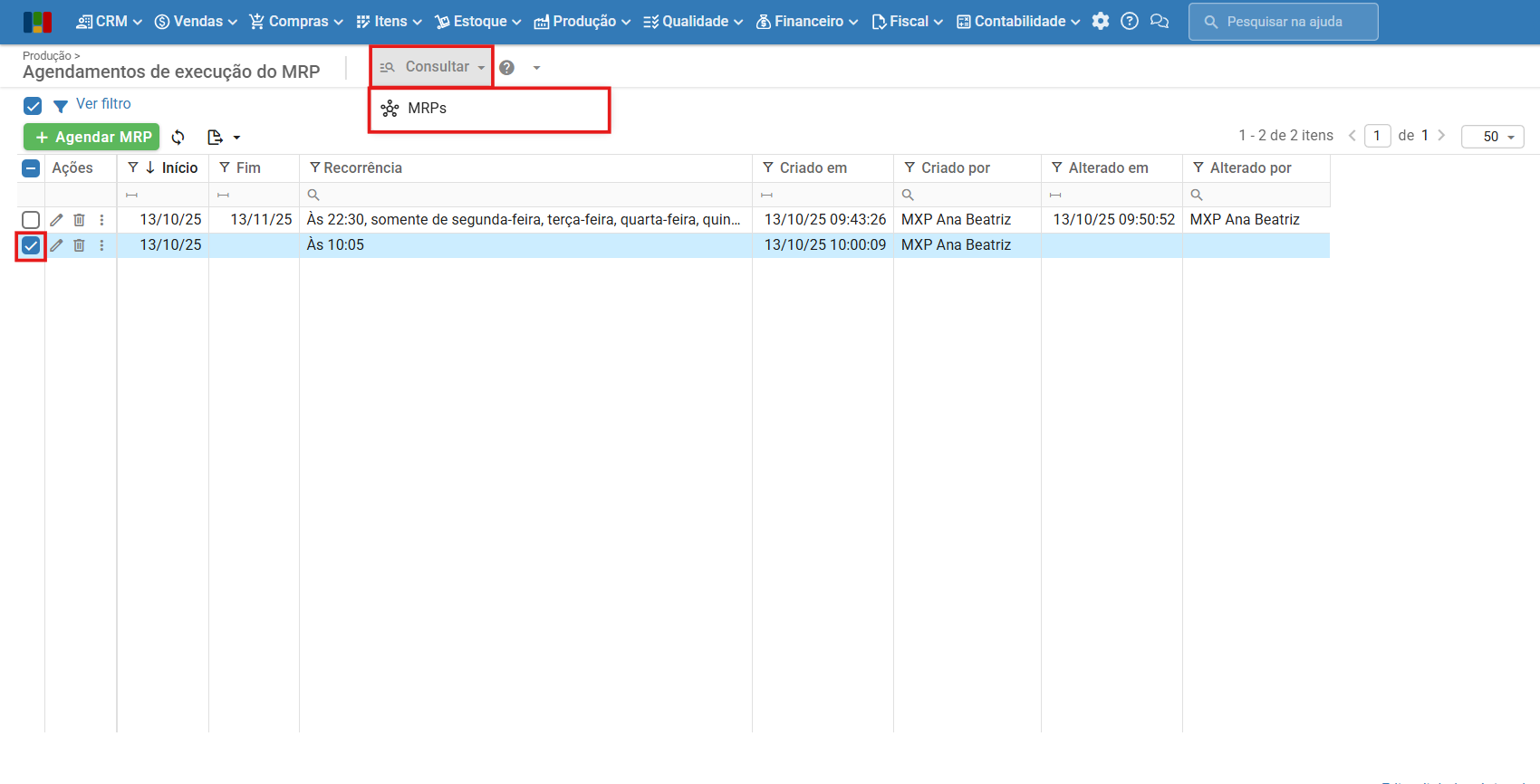Sort by the Criado em column header
Viewport: 1540px width, 784px height.
(x=813, y=168)
